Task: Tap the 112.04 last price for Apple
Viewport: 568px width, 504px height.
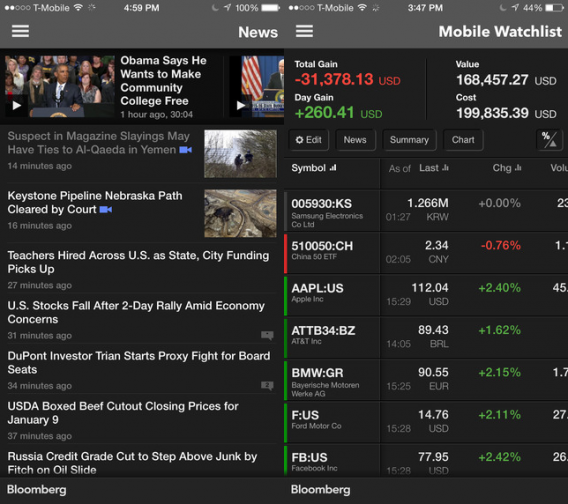Action: [430, 288]
